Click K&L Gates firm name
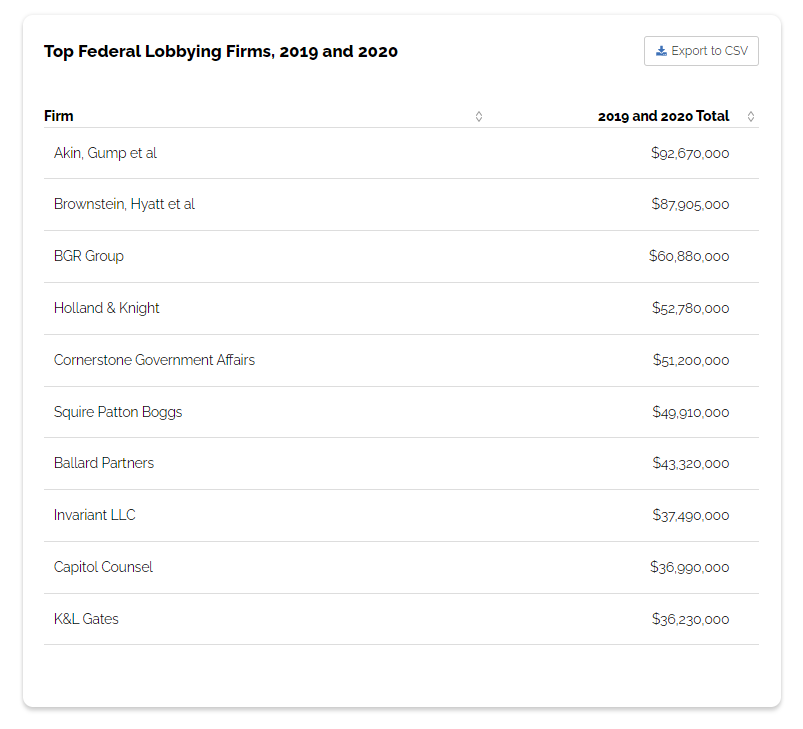The image size is (803, 729). click(86, 619)
